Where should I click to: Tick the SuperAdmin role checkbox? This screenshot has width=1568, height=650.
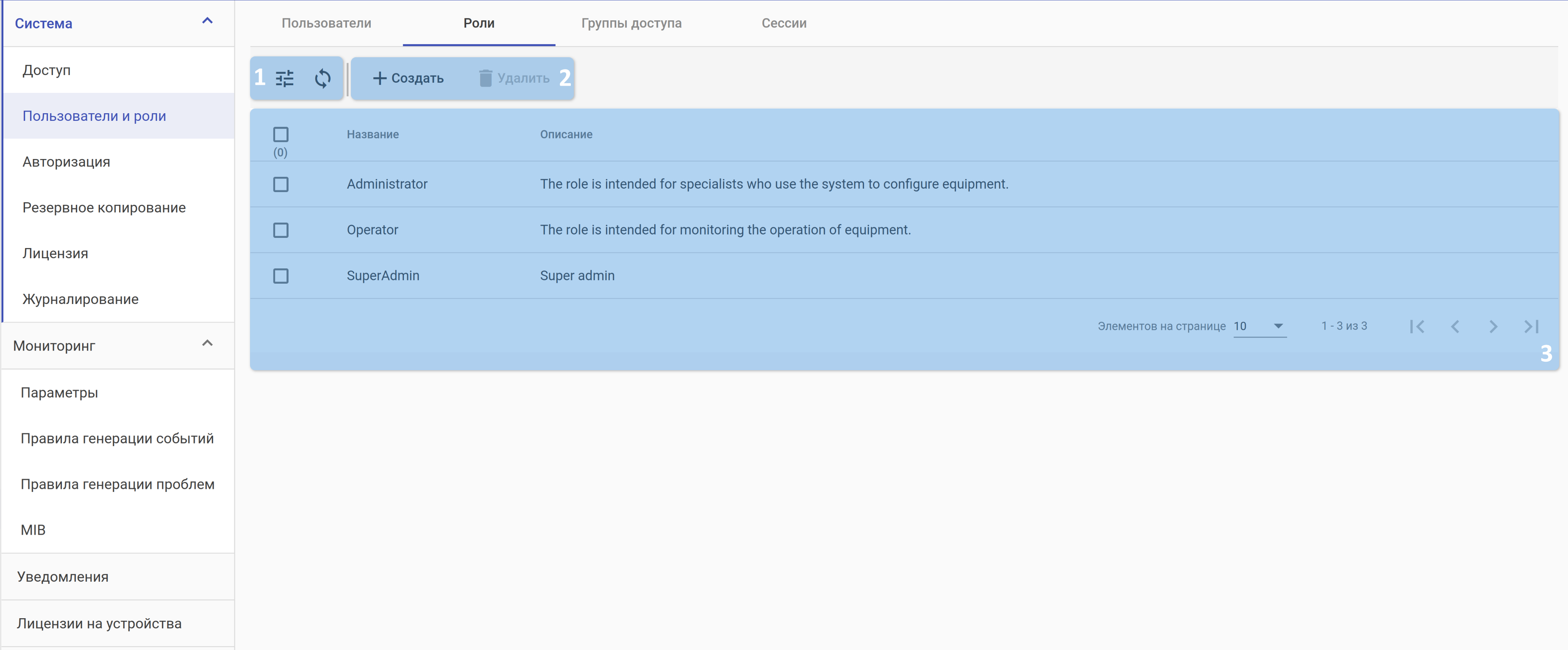click(x=281, y=276)
